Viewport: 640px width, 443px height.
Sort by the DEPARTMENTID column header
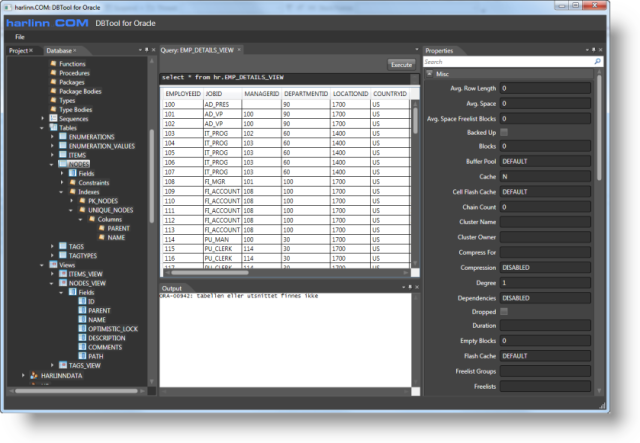tap(306, 93)
